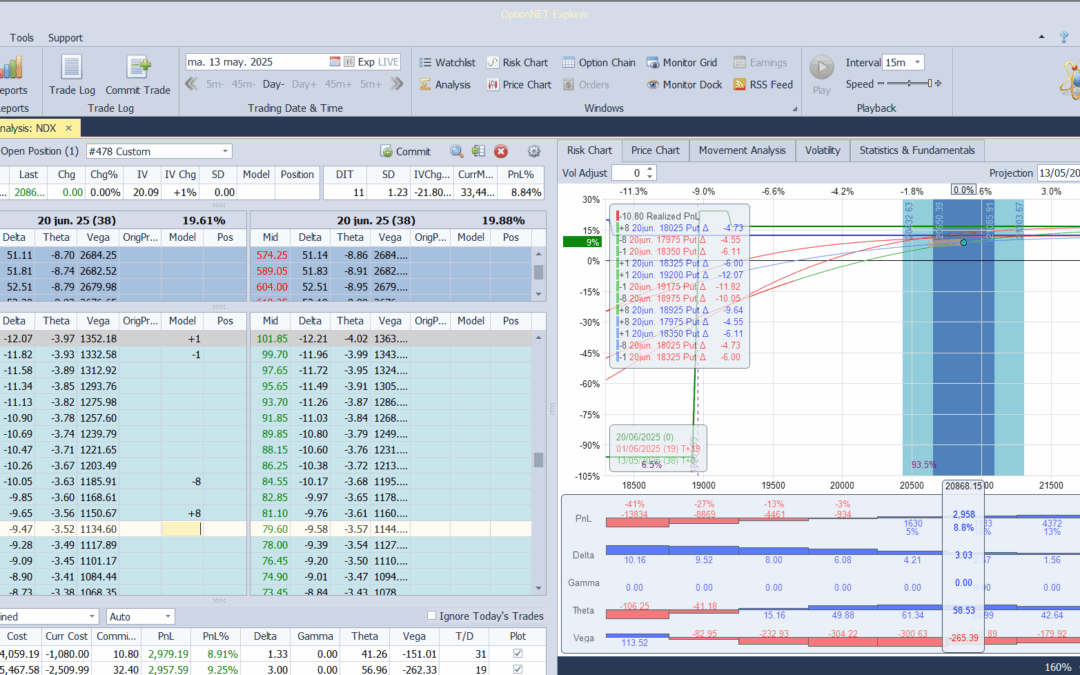Click the export grid icon beside magnifier
This screenshot has width=1080, height=675.
[479, 151]
